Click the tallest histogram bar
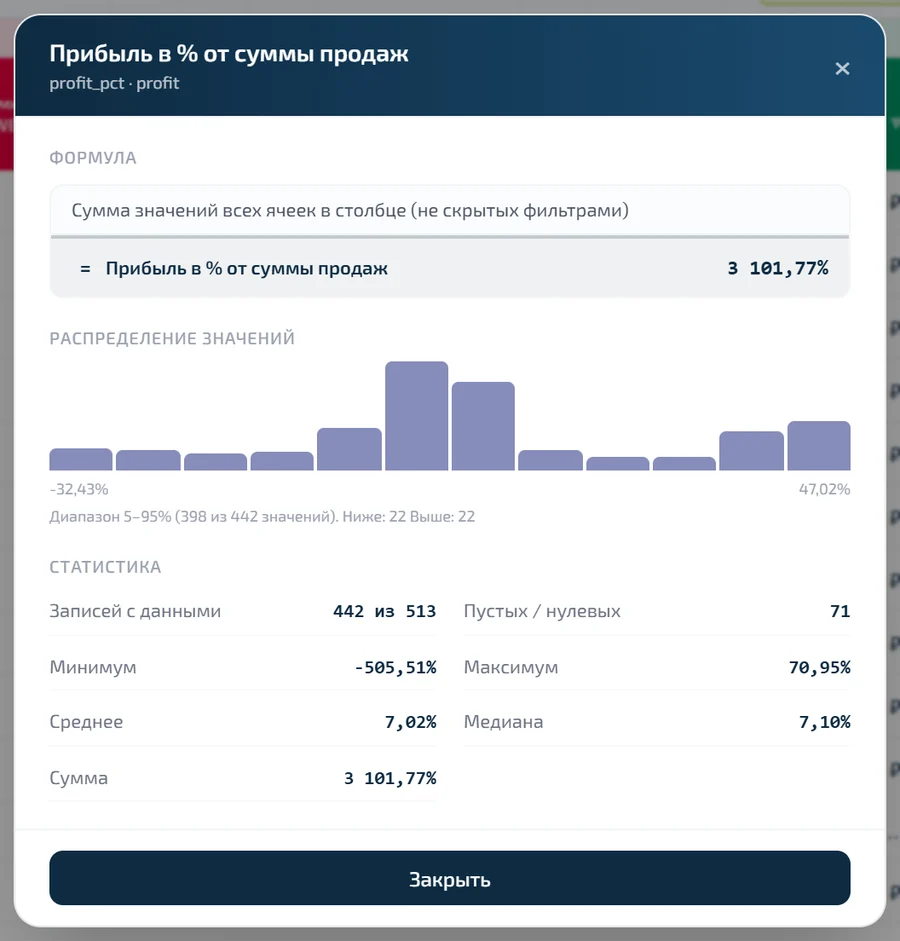900x941 pixels. 416,415
